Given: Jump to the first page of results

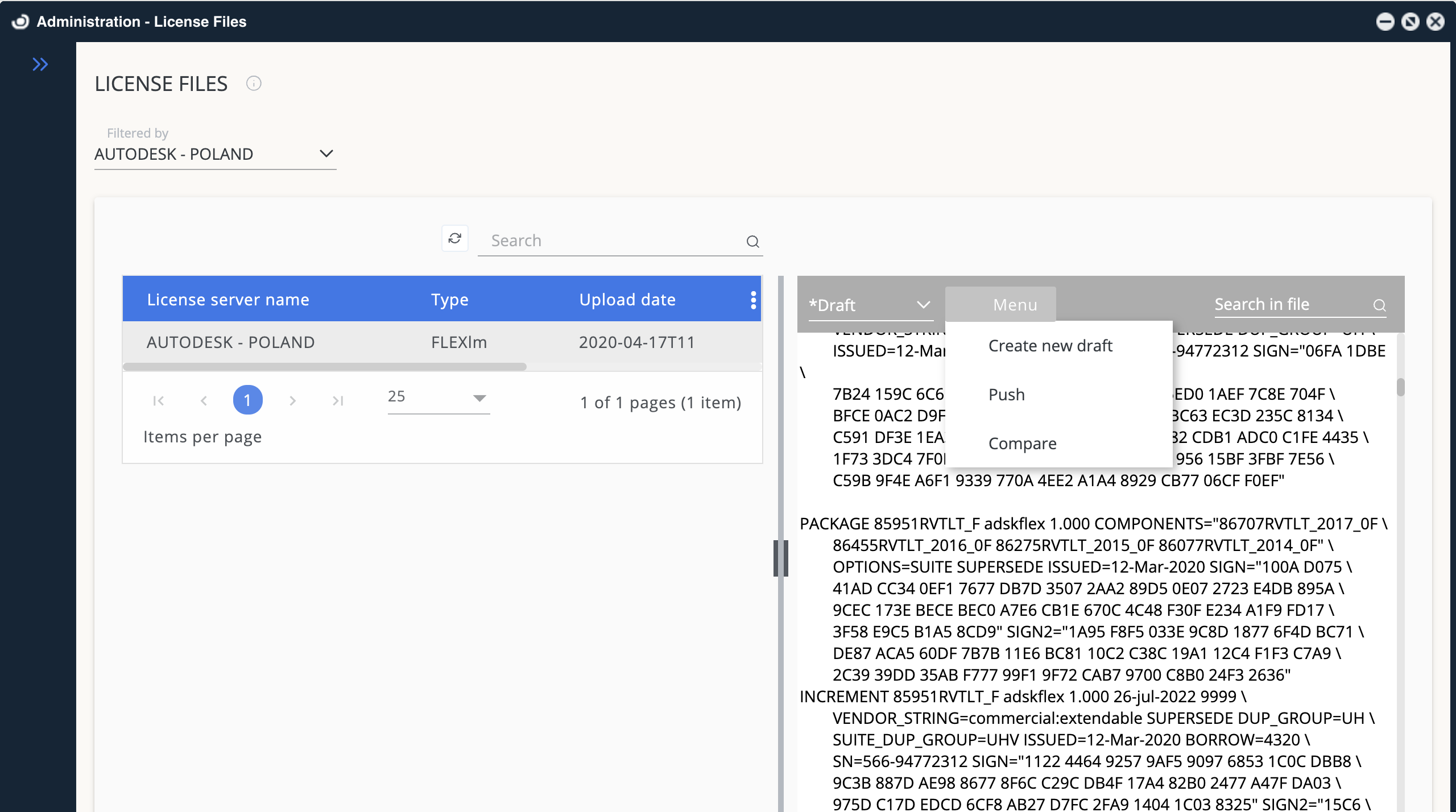Looking at the screenshot, I should click(x=159, y=400).
